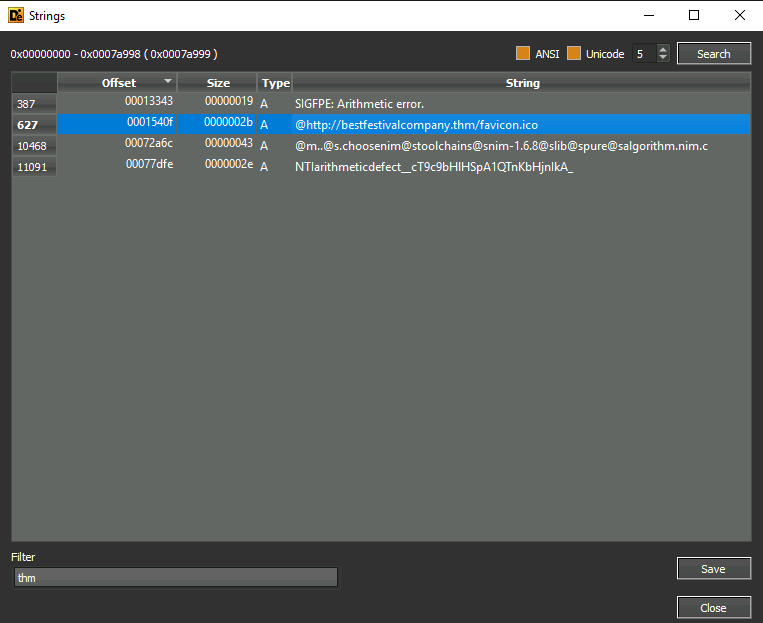Select the bestfestivalcompany.thm favicon.ico string
This screenshot has height=623, width=763.
[x=416, y=125]
